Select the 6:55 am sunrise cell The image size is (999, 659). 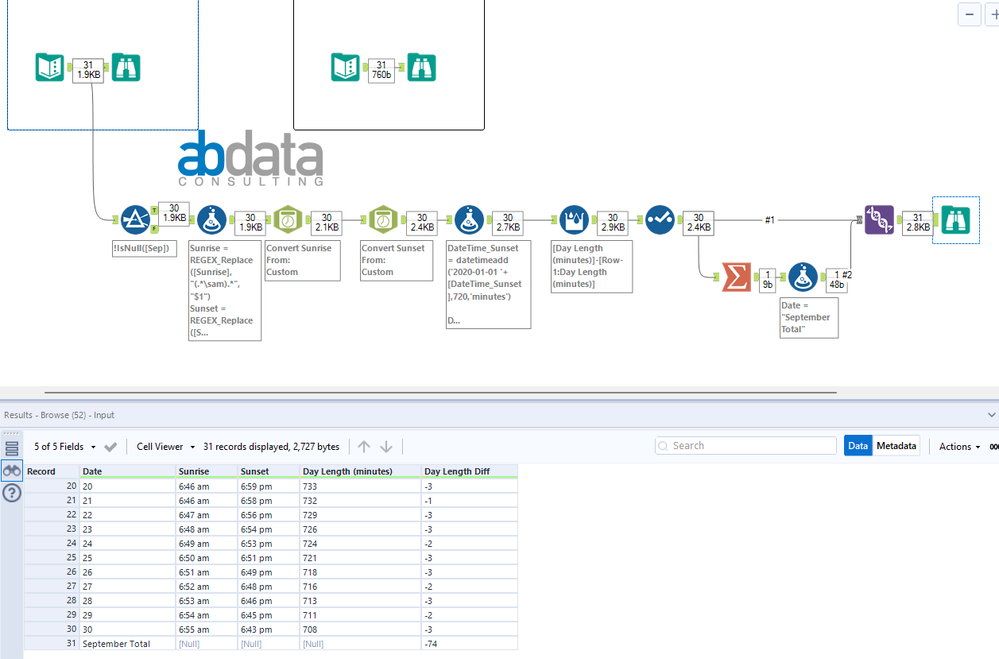coord(207,630)
